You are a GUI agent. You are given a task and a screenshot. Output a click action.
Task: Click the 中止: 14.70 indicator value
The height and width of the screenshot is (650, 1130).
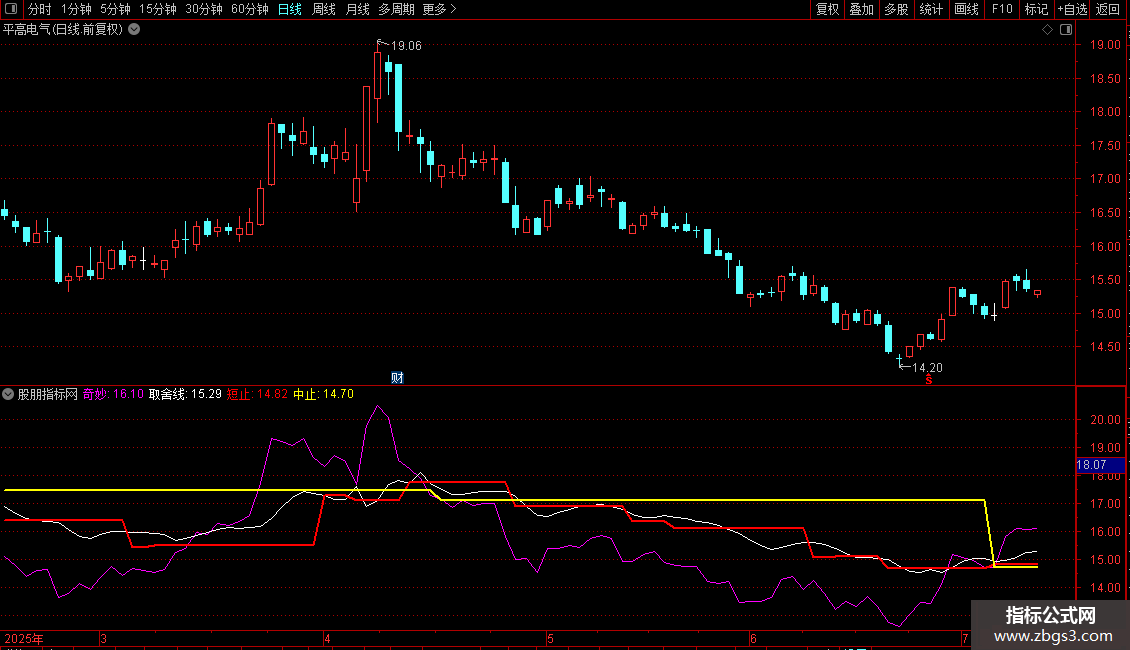point(324,394)
